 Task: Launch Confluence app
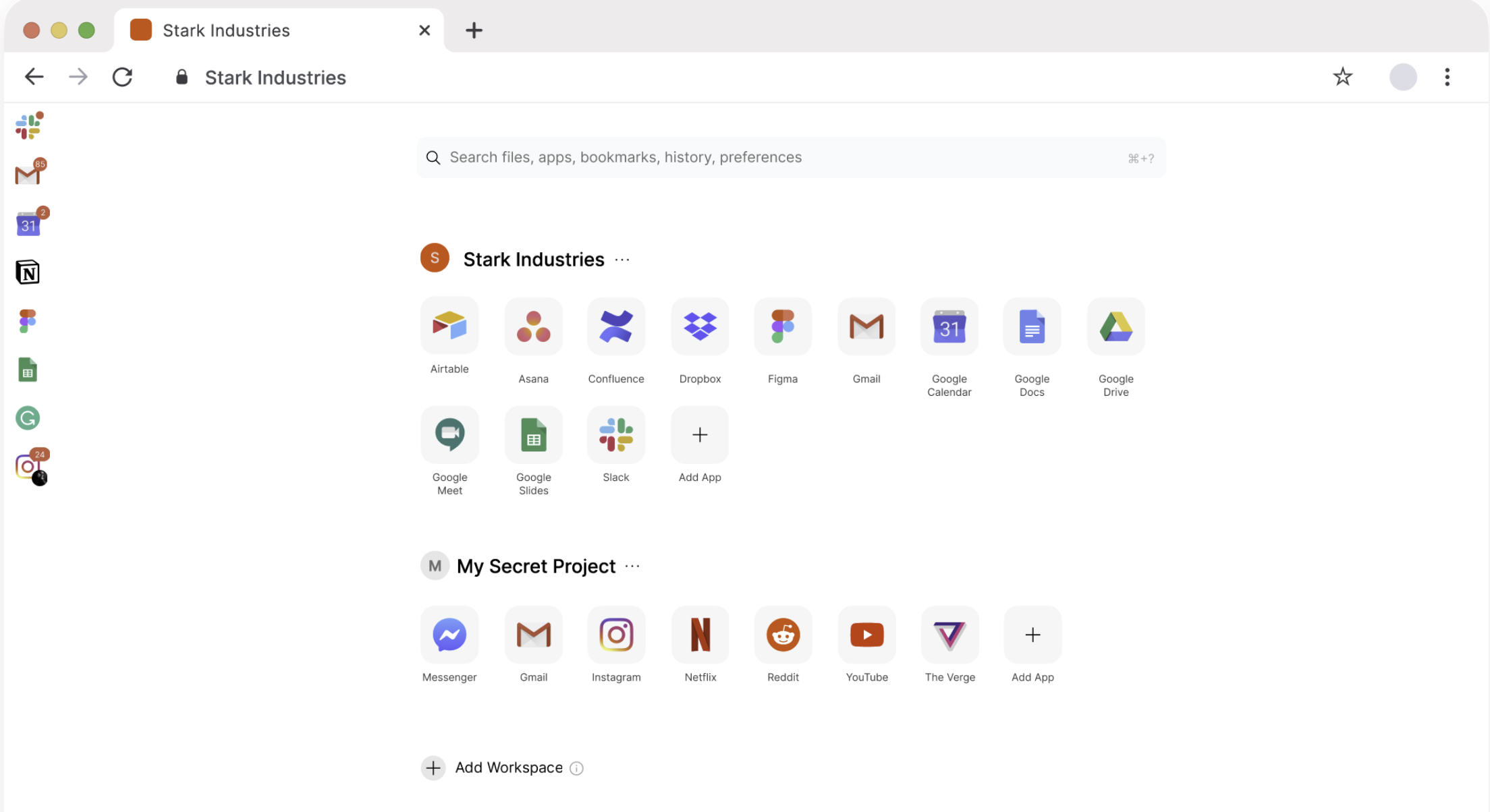click(x=616, y=326)
